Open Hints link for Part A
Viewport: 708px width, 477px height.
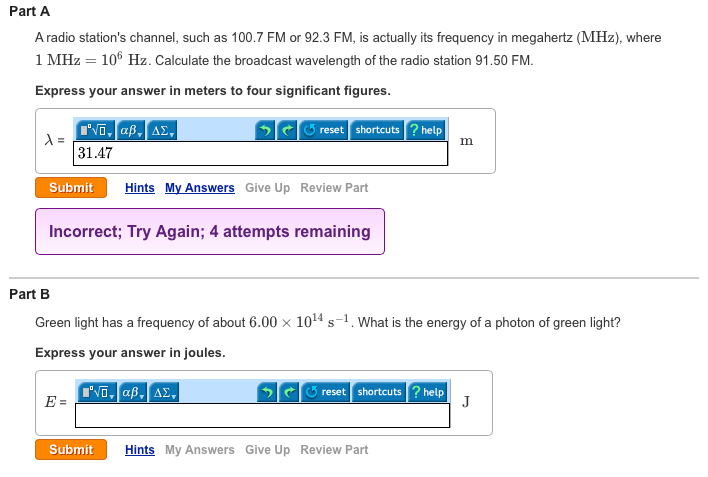(x=140, y=187)
